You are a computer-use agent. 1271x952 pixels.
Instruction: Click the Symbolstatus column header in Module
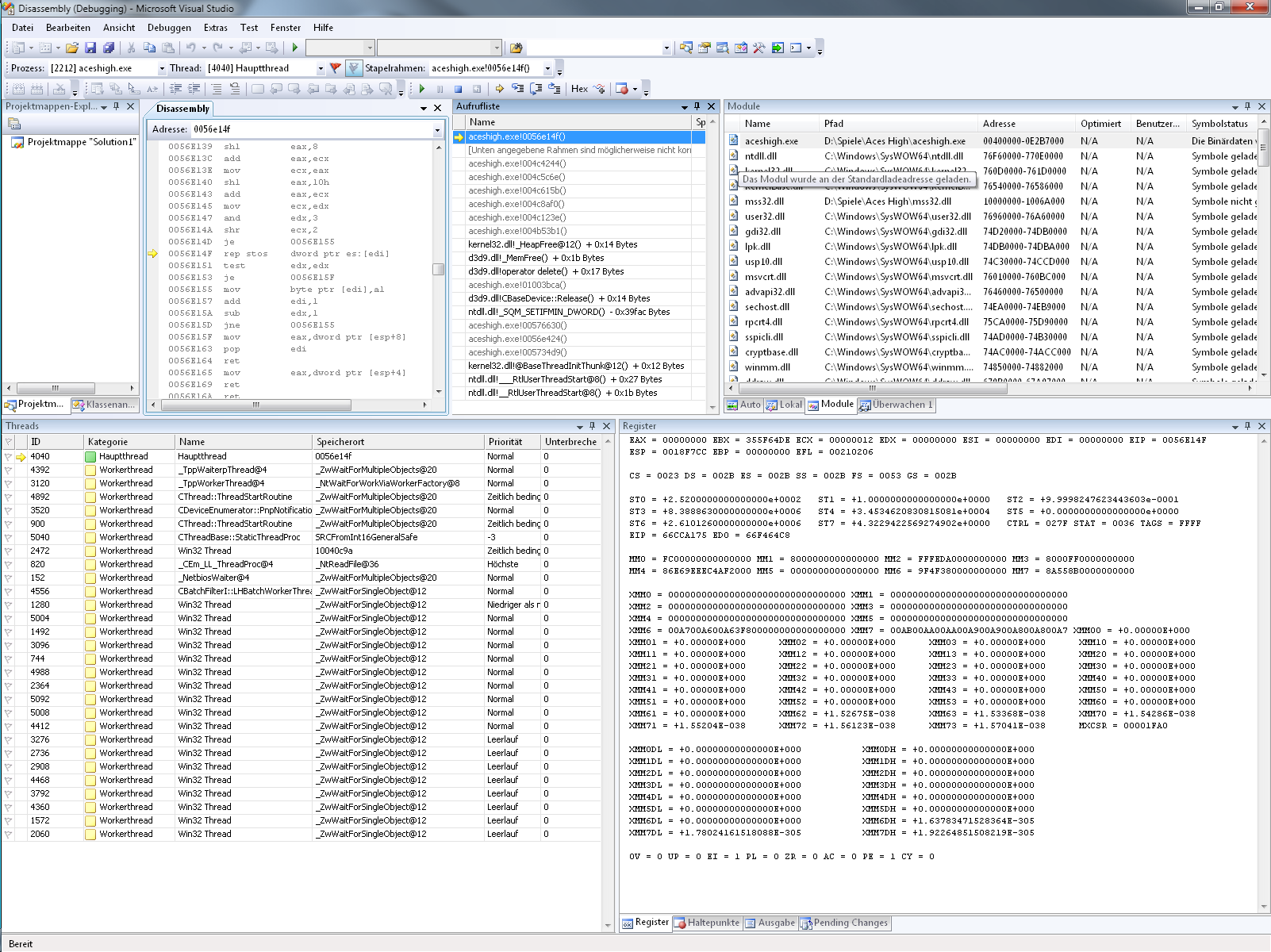pos(1223,123)
